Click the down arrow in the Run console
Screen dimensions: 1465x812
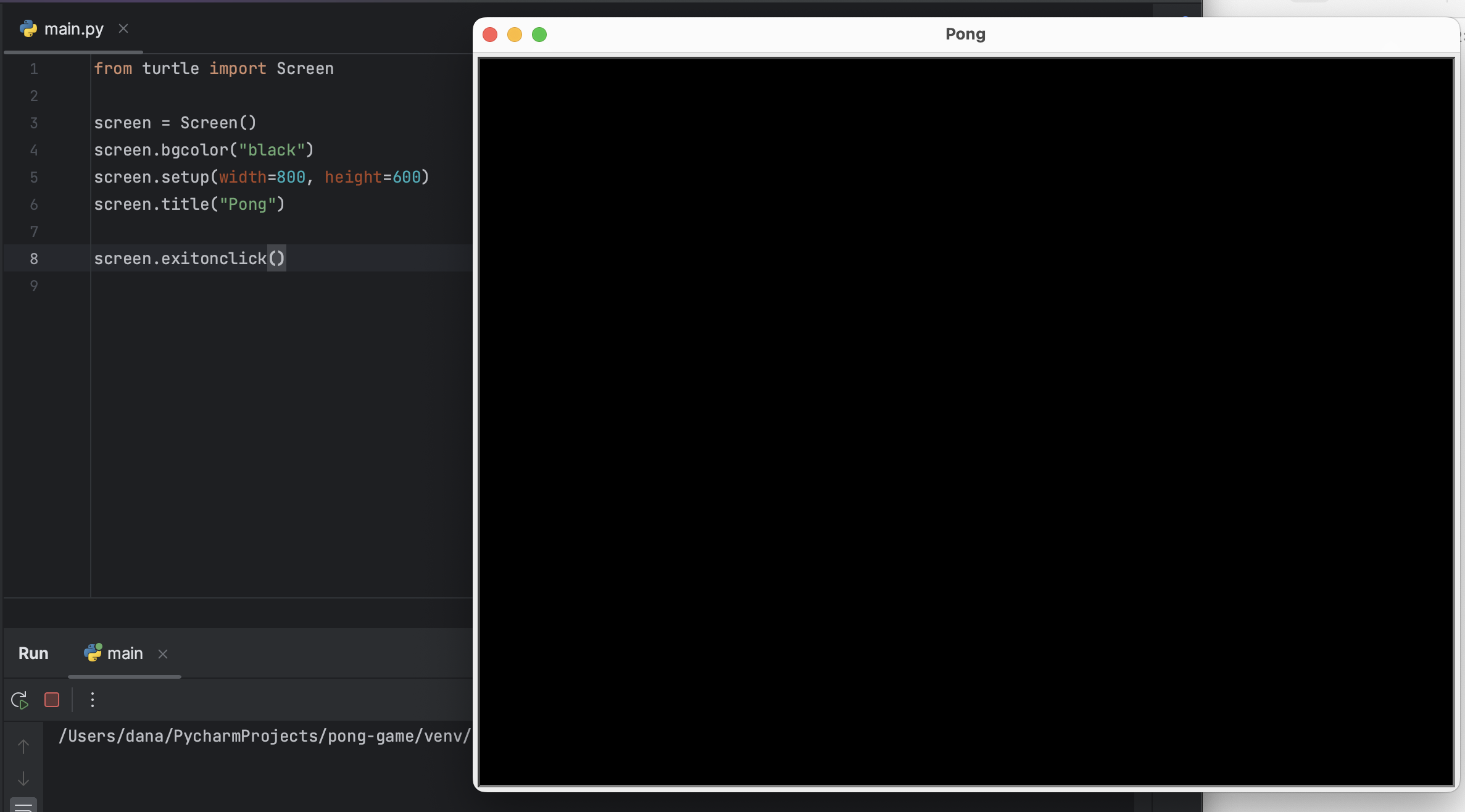(23, 779)
